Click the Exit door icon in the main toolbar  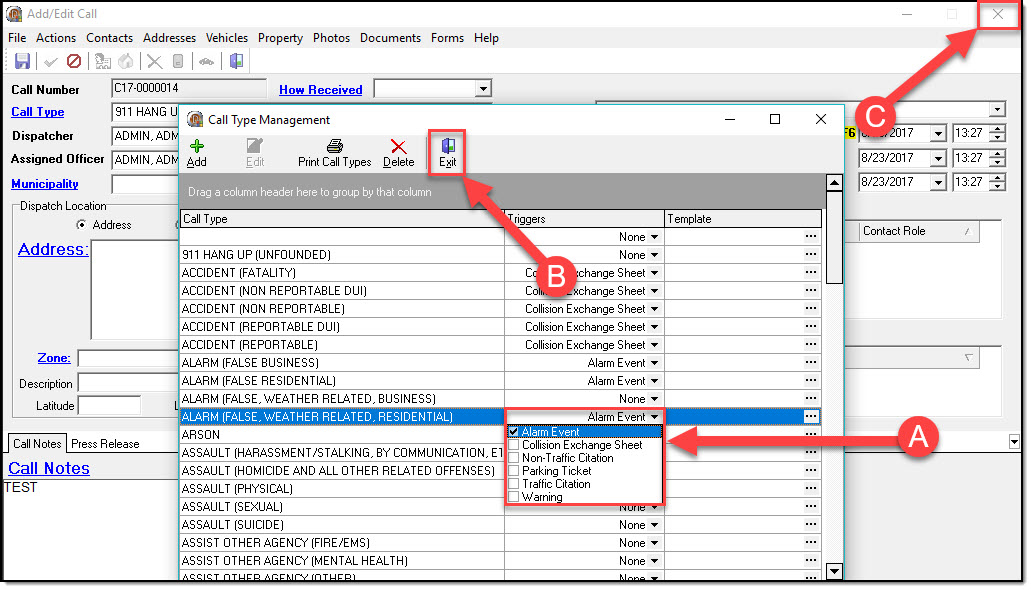[236, 62]
